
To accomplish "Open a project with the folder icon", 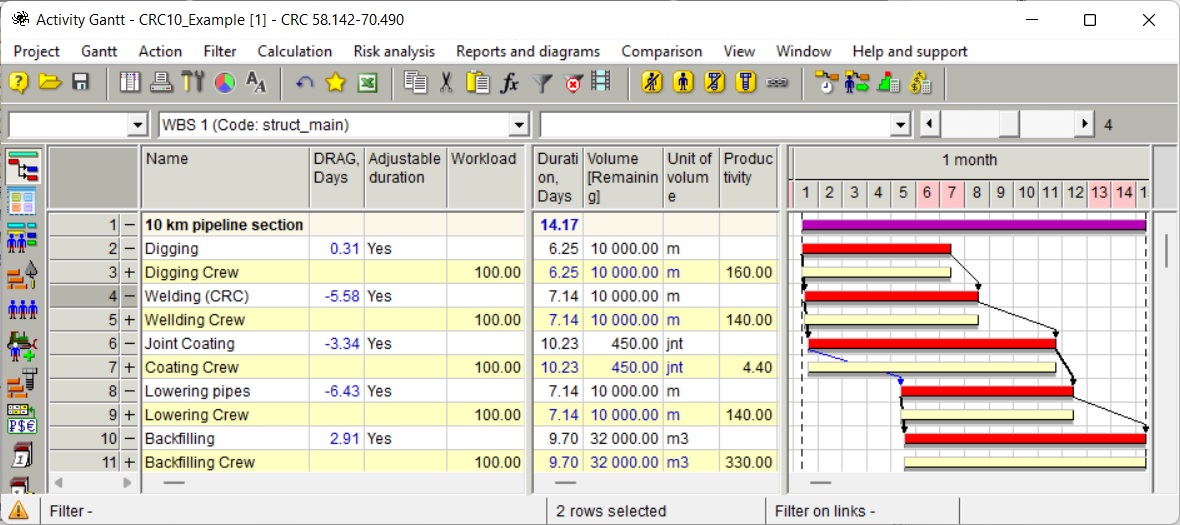I will click(50, 82).
